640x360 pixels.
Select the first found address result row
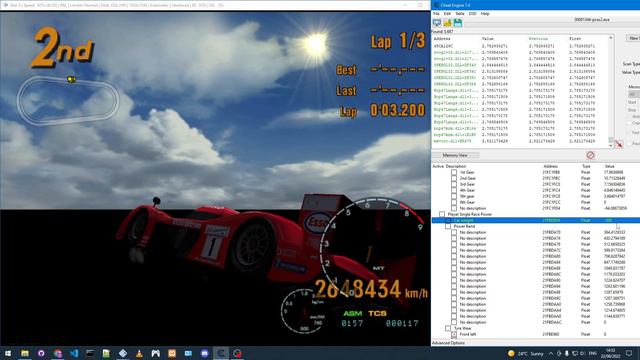point(520,46)
